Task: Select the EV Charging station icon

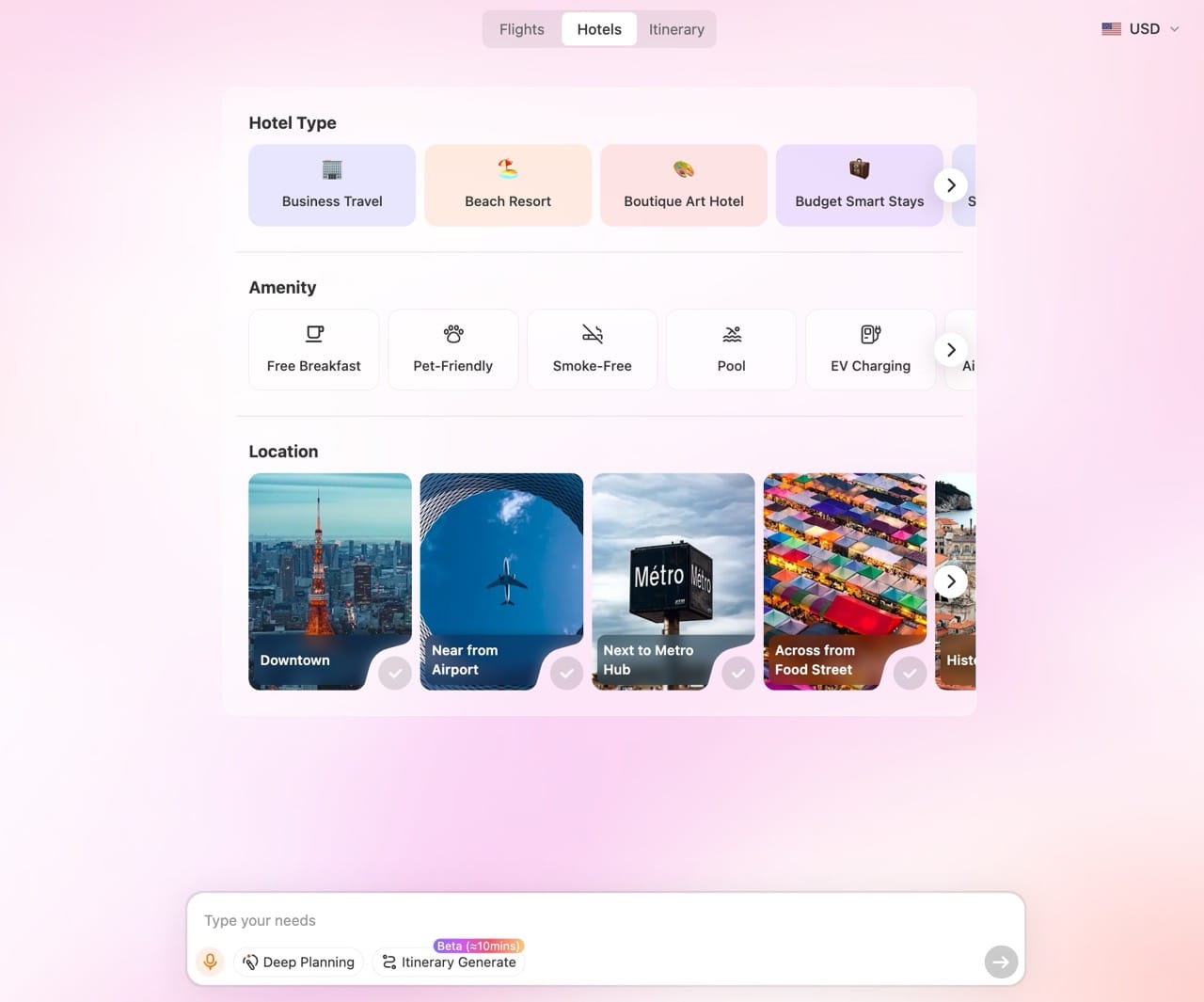Action: pos(871,334)
